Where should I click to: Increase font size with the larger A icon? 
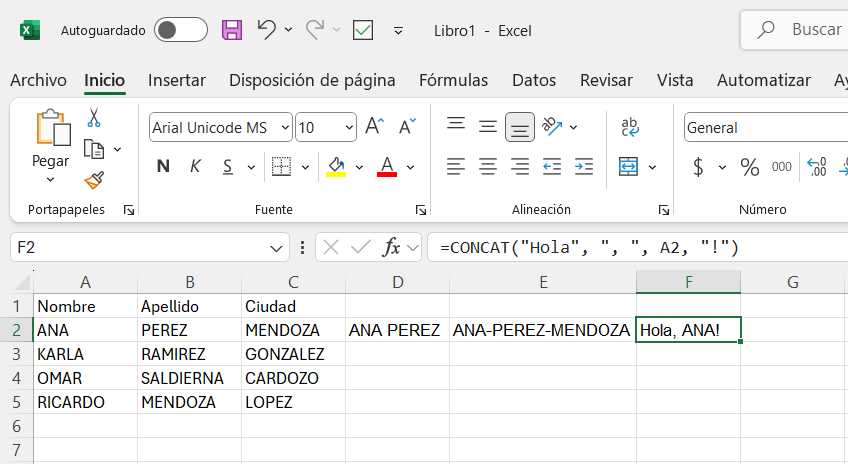(x=374, y=127)
